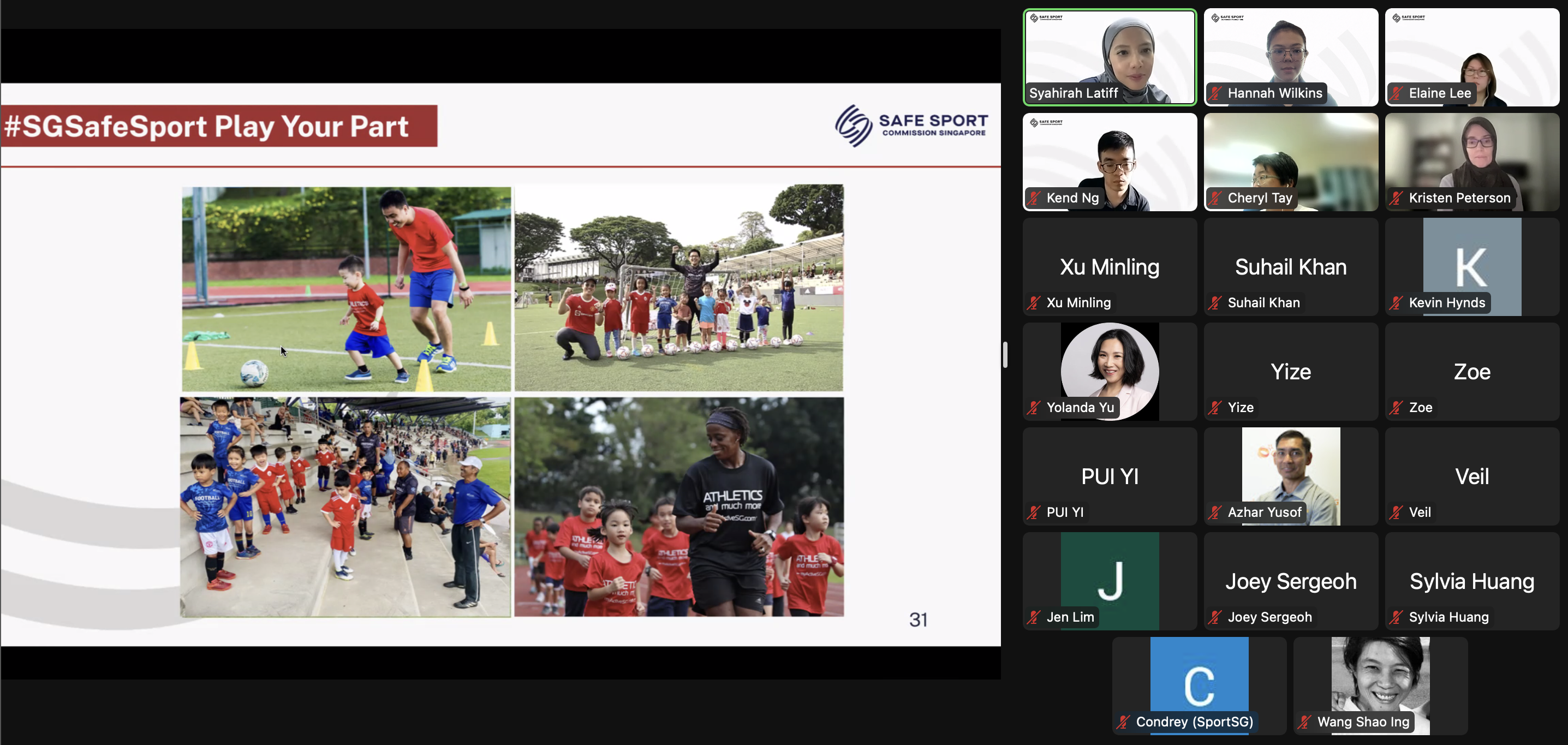Select Kend Ng's video tile
Viewport: 1568px width, 745px height.
tap(1110, 162)
